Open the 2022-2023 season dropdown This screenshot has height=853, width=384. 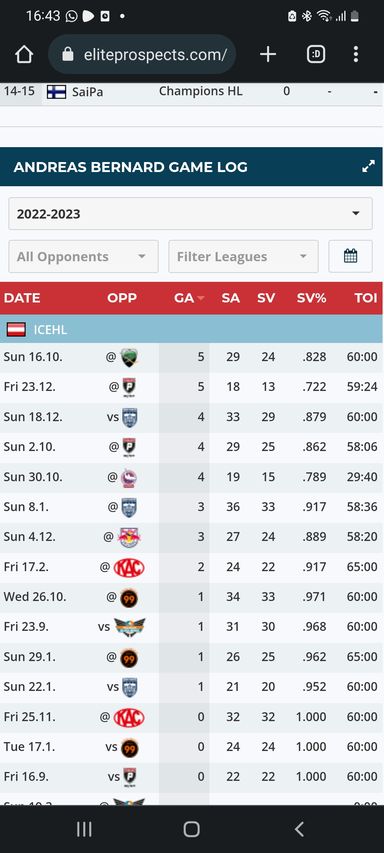pyautogui.click(x=190, y=214)
